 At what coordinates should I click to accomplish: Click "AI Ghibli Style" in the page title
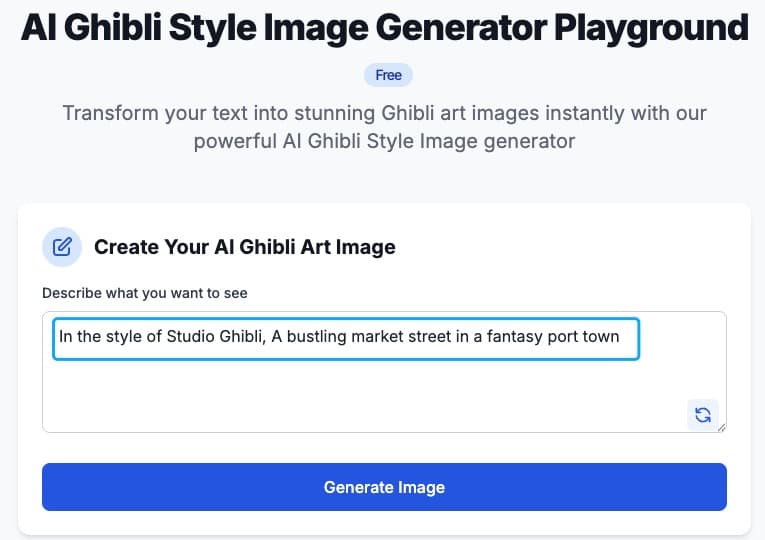point(139,28)
